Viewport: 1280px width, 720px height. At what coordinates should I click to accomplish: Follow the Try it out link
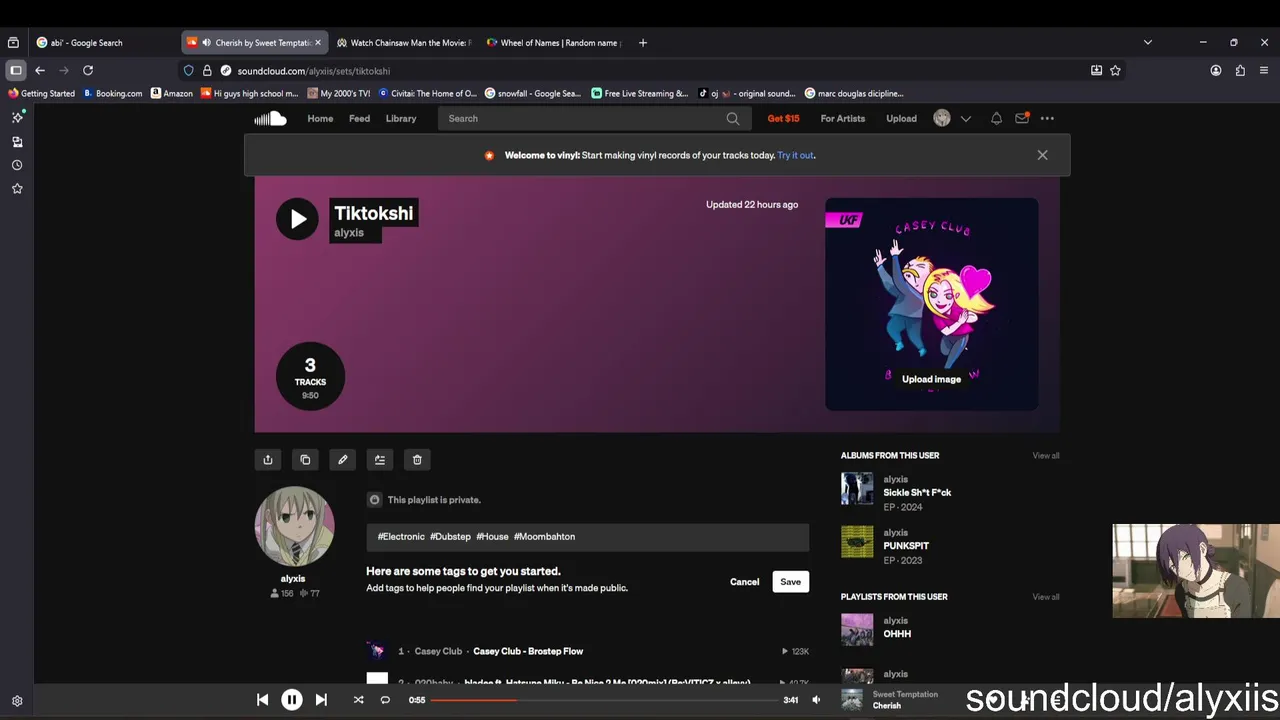pyautogui.click(x=795, y=155)
